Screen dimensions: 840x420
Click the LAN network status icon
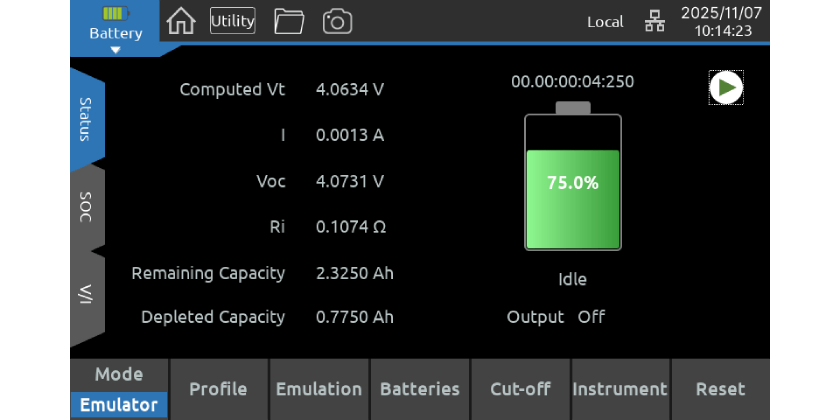pyautogui.click(x=654, y=22)
